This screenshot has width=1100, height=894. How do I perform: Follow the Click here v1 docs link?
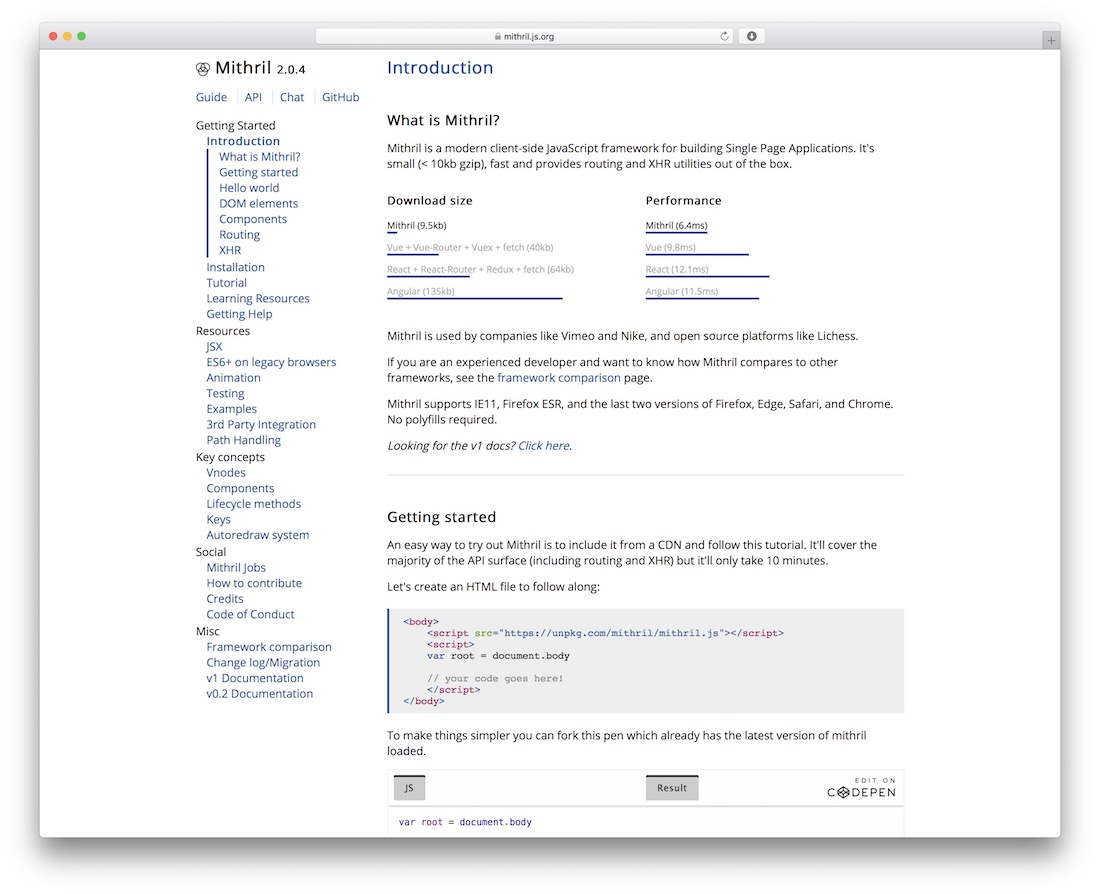544,446
